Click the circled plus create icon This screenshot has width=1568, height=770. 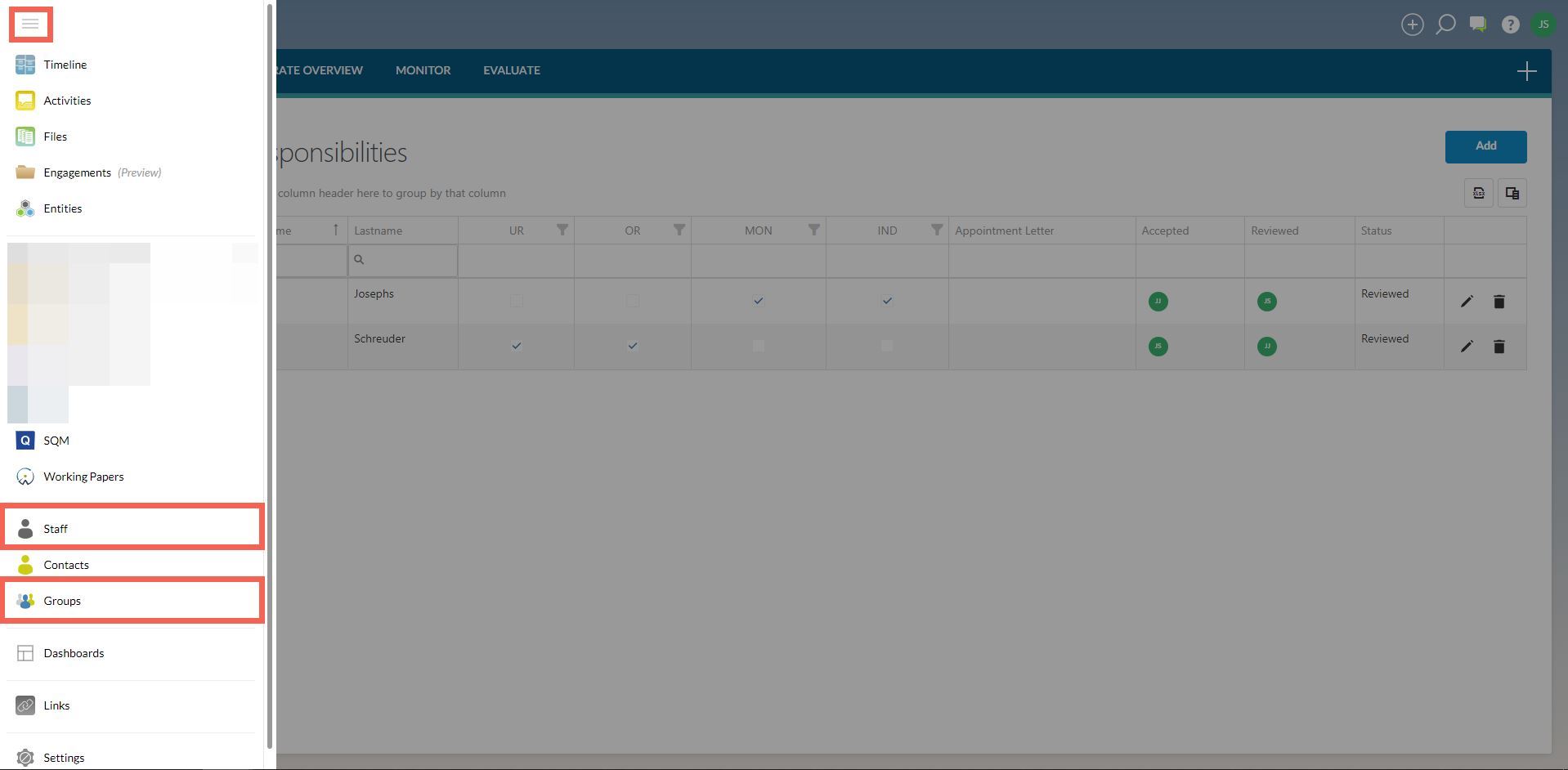[1412, 25]
